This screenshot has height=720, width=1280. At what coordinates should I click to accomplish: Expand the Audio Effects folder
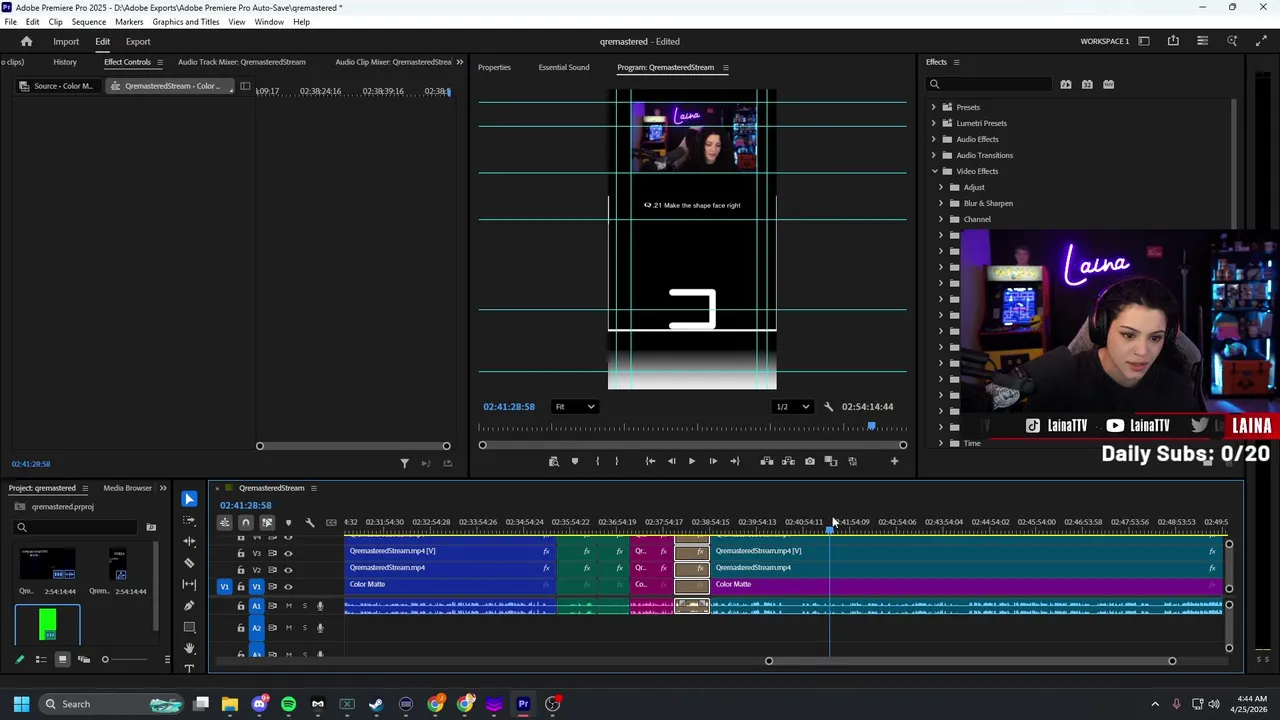[934, 139]
